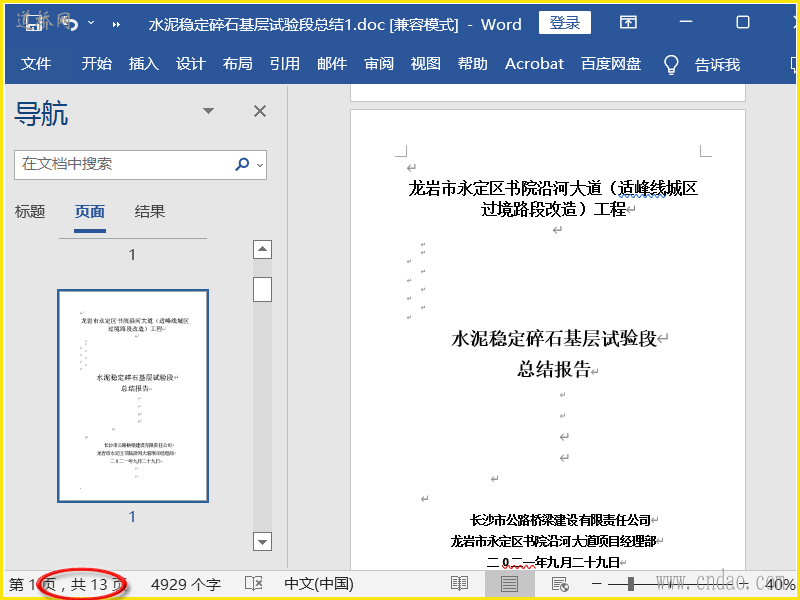
Task: Click the date line 二0二一年九月二十九日
Action: pos(553,562)
